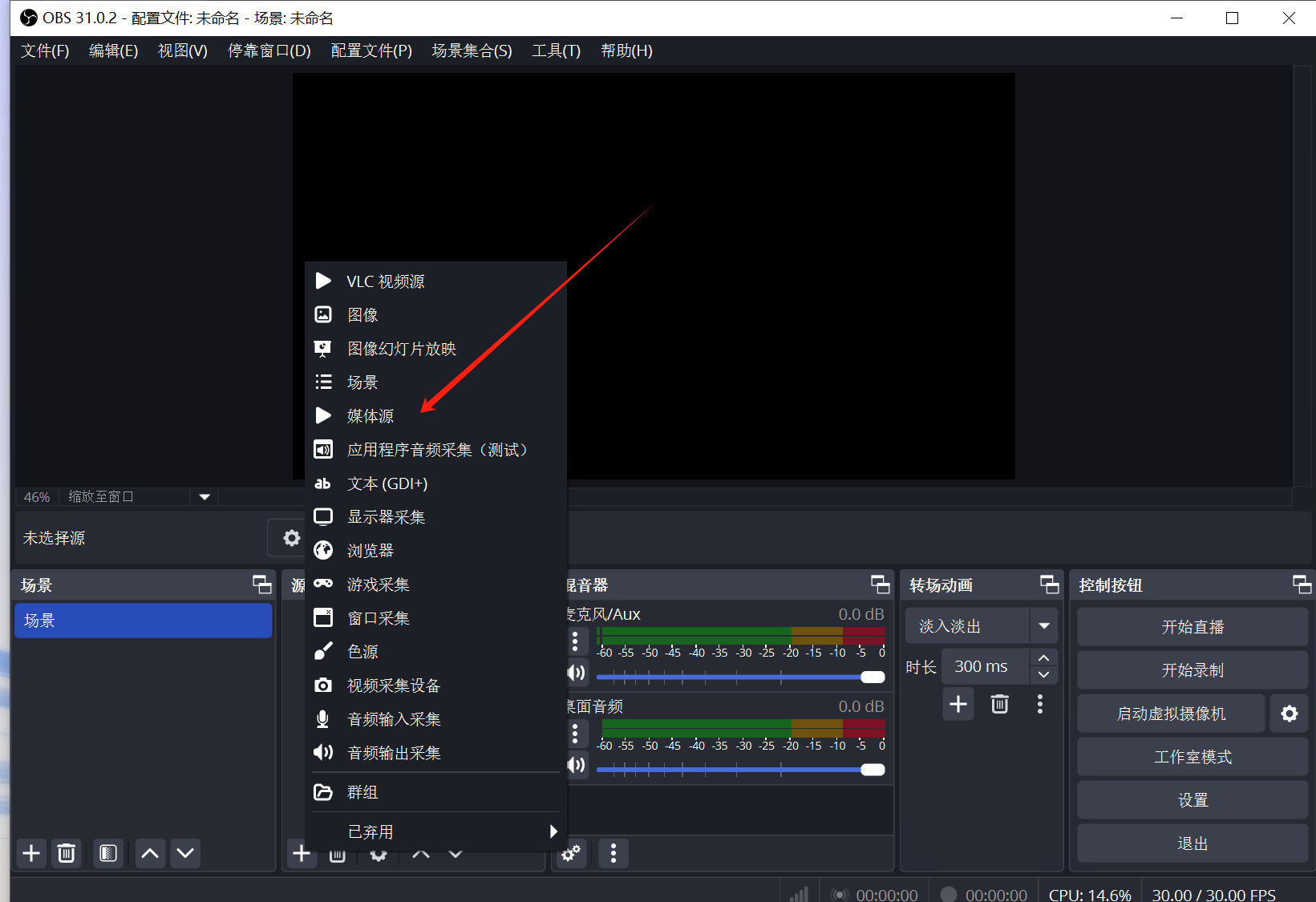The height and width of the screenshot is (902, 1316).
Task: Click the 开始录制 button
Action: click(x=1192, y=669)
